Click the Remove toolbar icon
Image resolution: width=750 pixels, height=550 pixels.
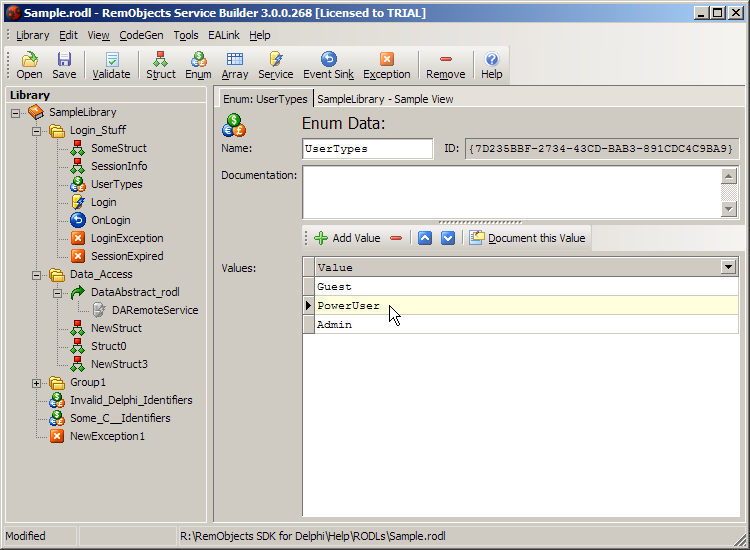[446, 59]
